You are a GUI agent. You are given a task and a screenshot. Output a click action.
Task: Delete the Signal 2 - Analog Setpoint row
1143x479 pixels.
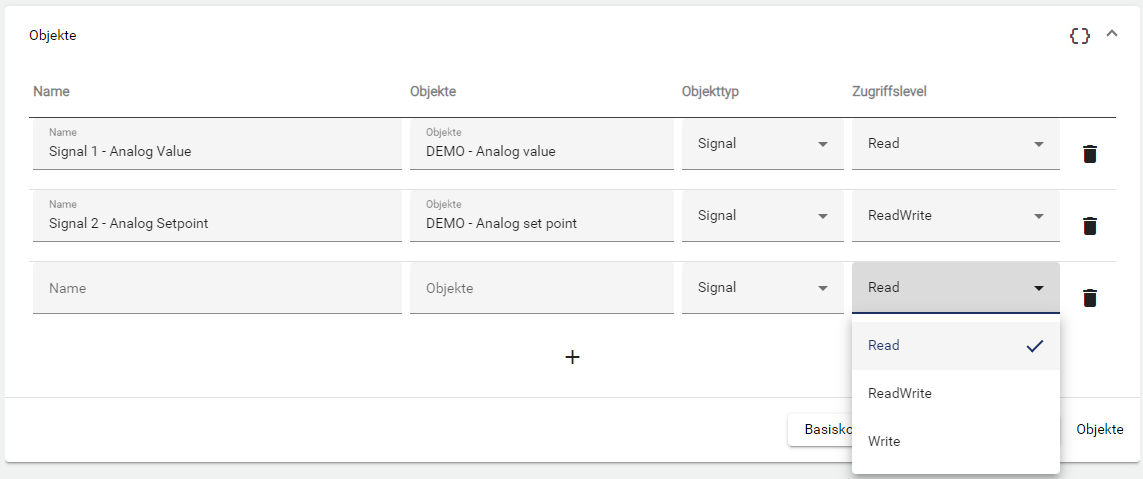point(1090,226)
